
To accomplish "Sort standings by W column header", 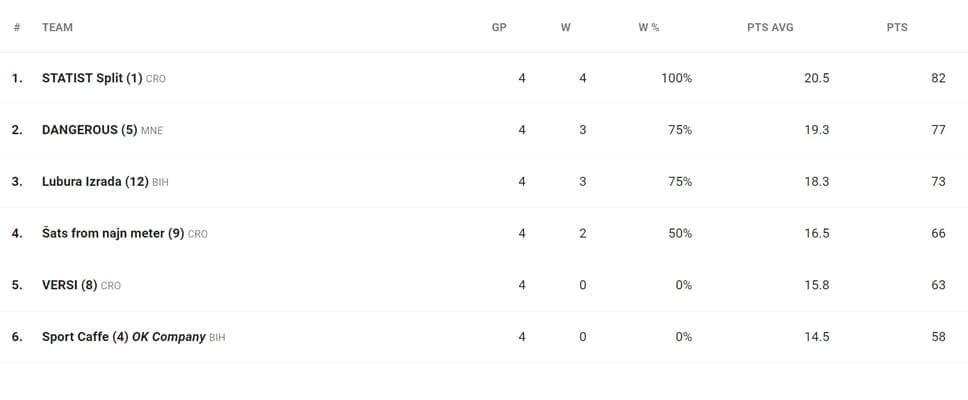I will pyautogui.click(x=565, y=28).
